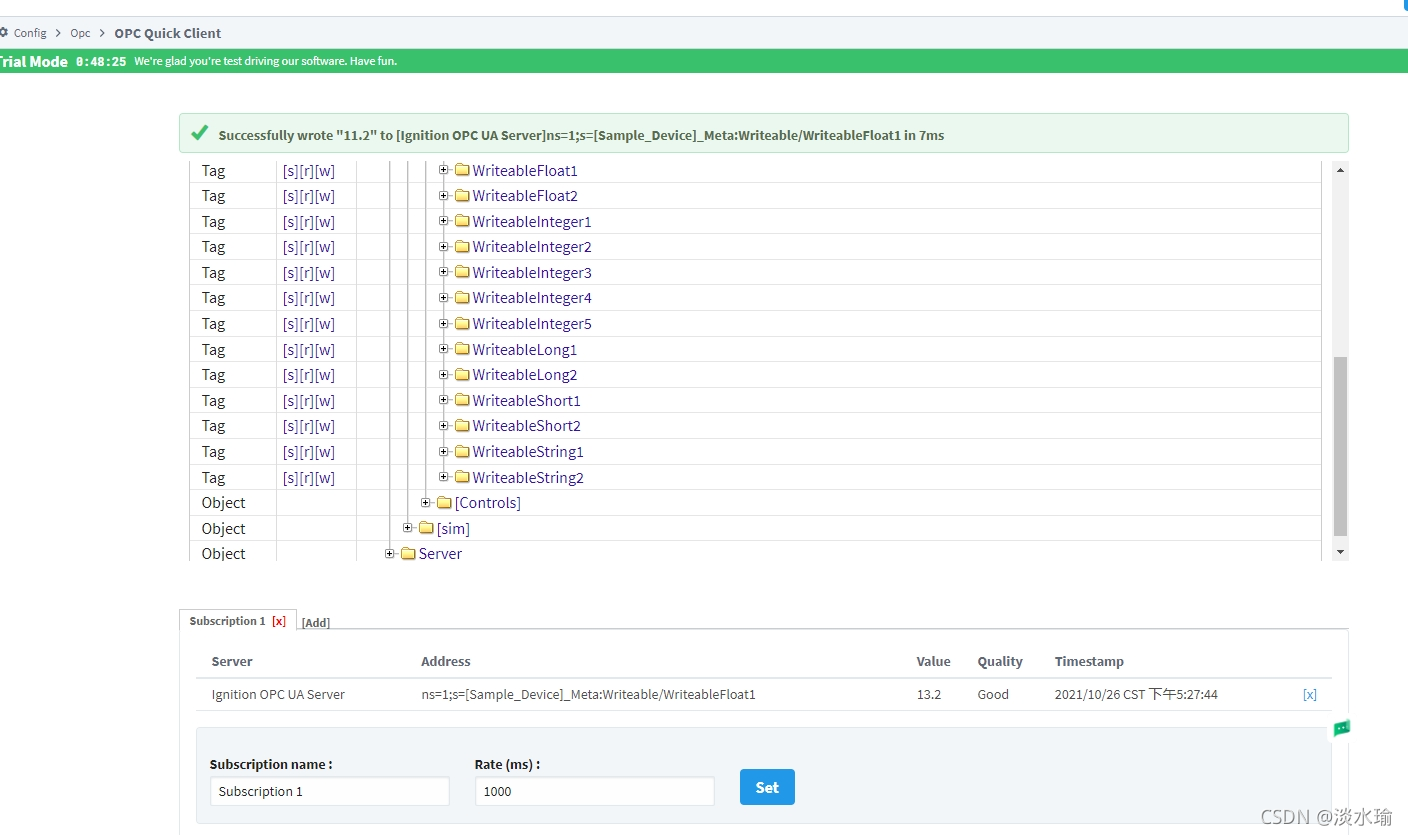Read [r] the WriteableFloat1 tag

point(306,171)
